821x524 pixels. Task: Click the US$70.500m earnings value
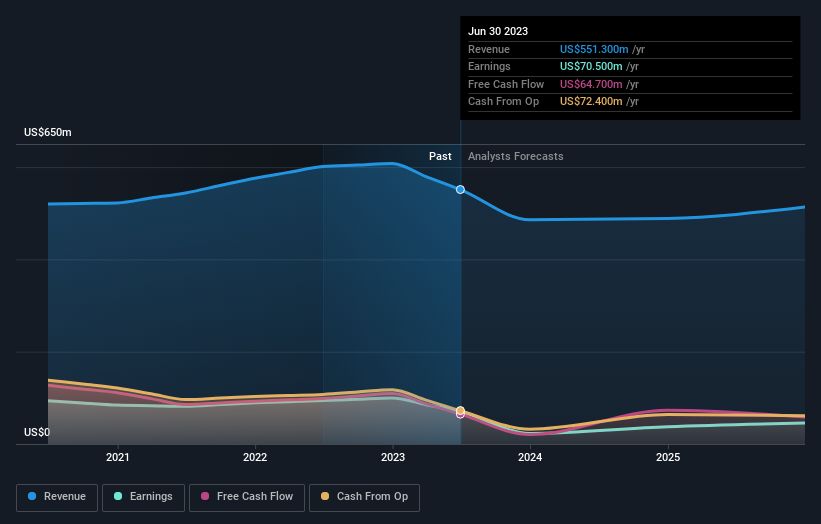(591, 66)
